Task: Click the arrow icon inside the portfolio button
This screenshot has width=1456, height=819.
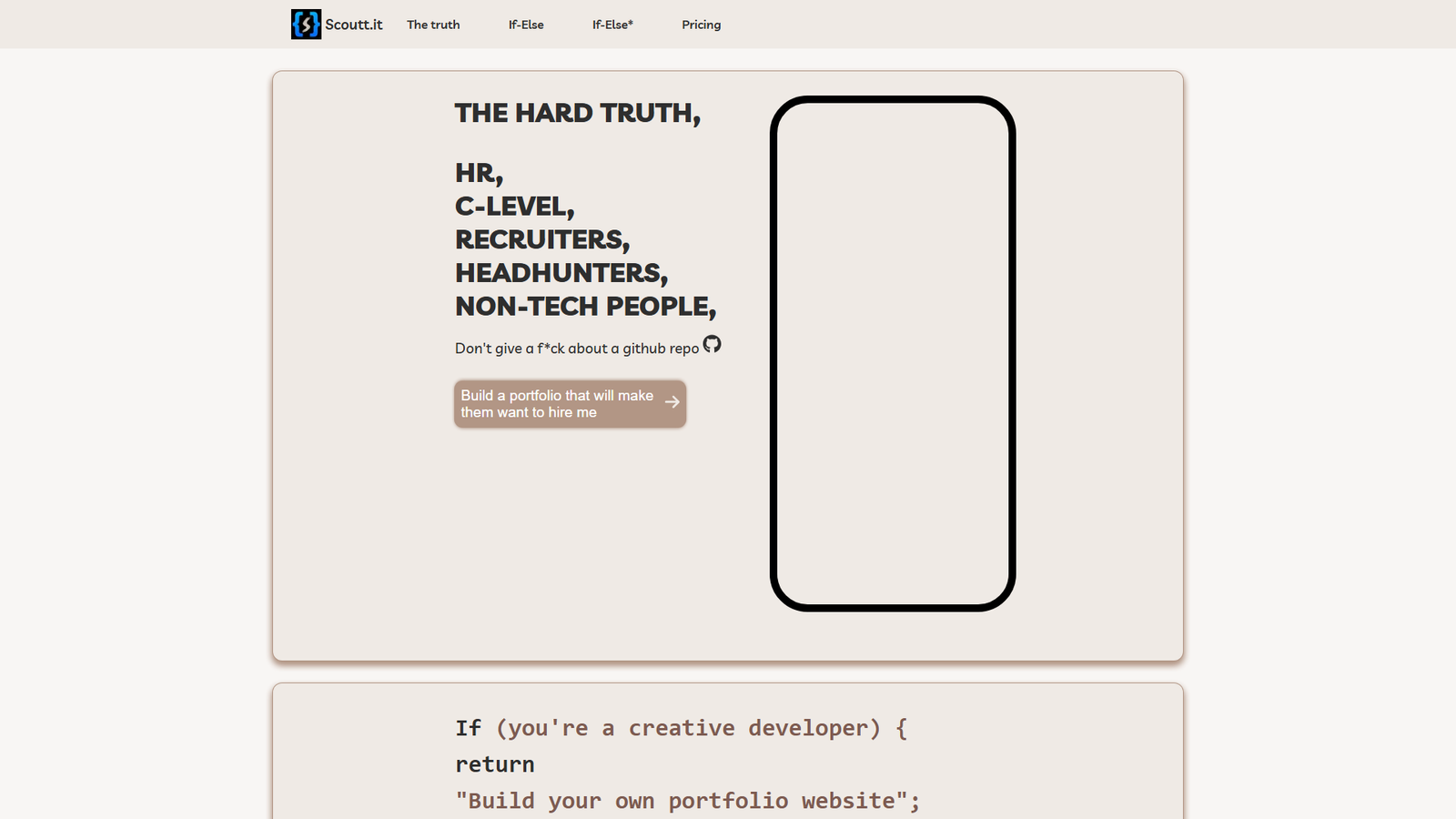Action: click(671, 402)
